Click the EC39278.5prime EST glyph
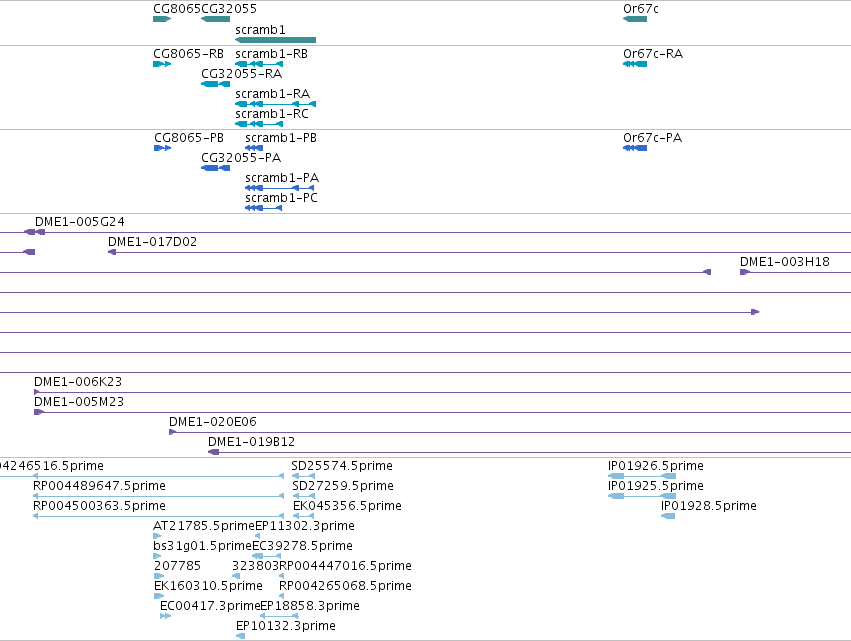Screen dimensions: 851x641 click(266, 556)
